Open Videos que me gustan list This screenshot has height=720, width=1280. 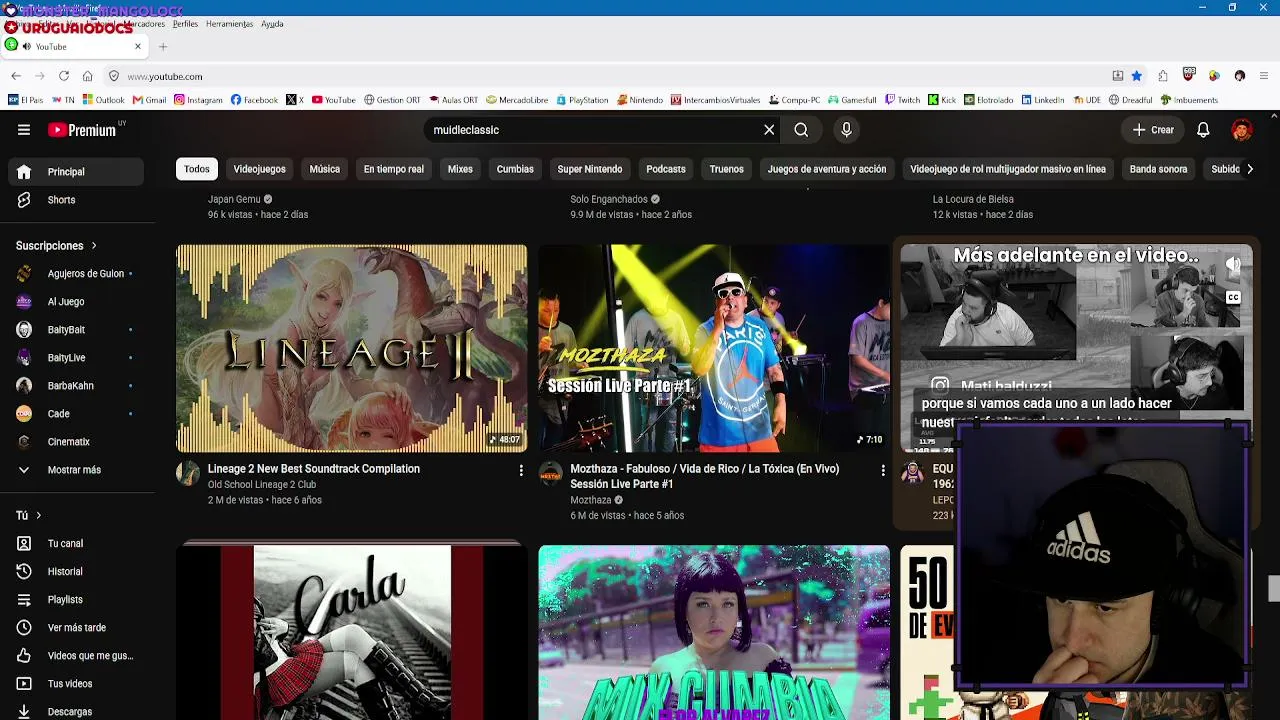coord(76,656)
